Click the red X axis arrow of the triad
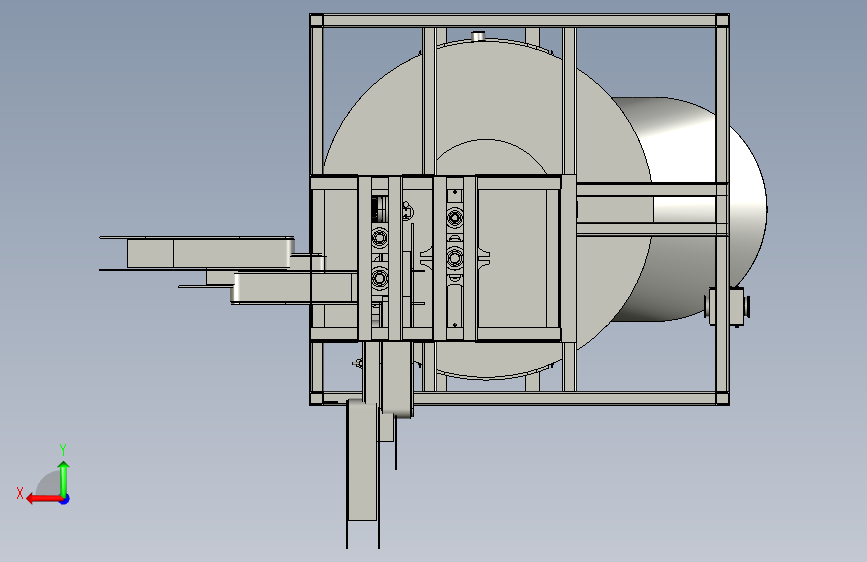Image resolution: width=867 pixels, height=562 pixels. (44, 499)
